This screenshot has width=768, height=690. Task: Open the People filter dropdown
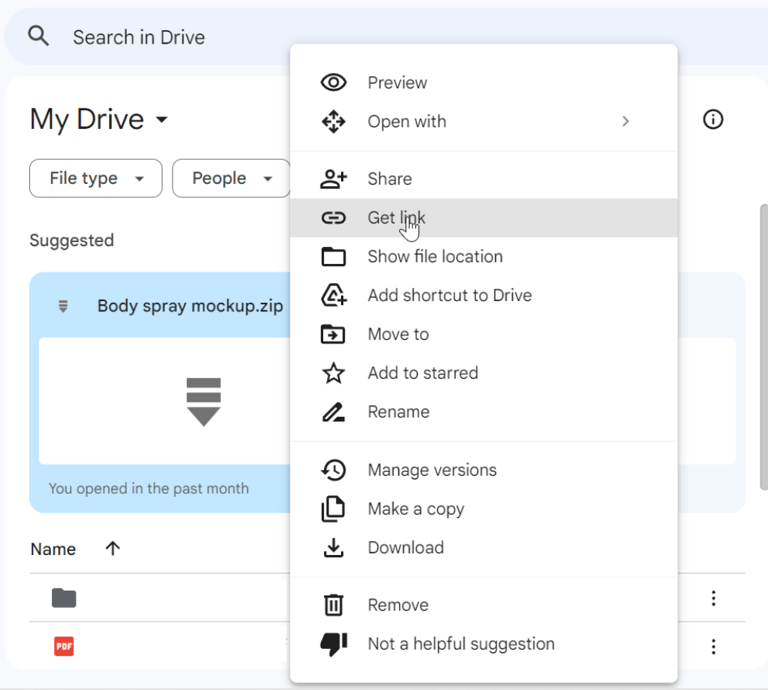pos(231,178)
